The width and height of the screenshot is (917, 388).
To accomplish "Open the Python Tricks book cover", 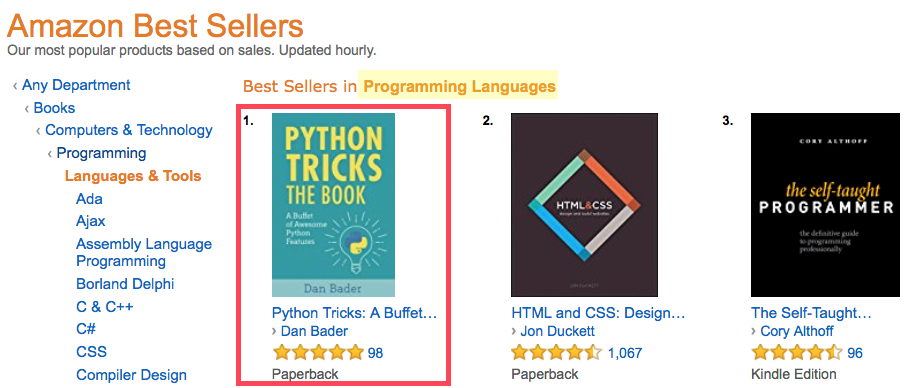I will (333, 205).
